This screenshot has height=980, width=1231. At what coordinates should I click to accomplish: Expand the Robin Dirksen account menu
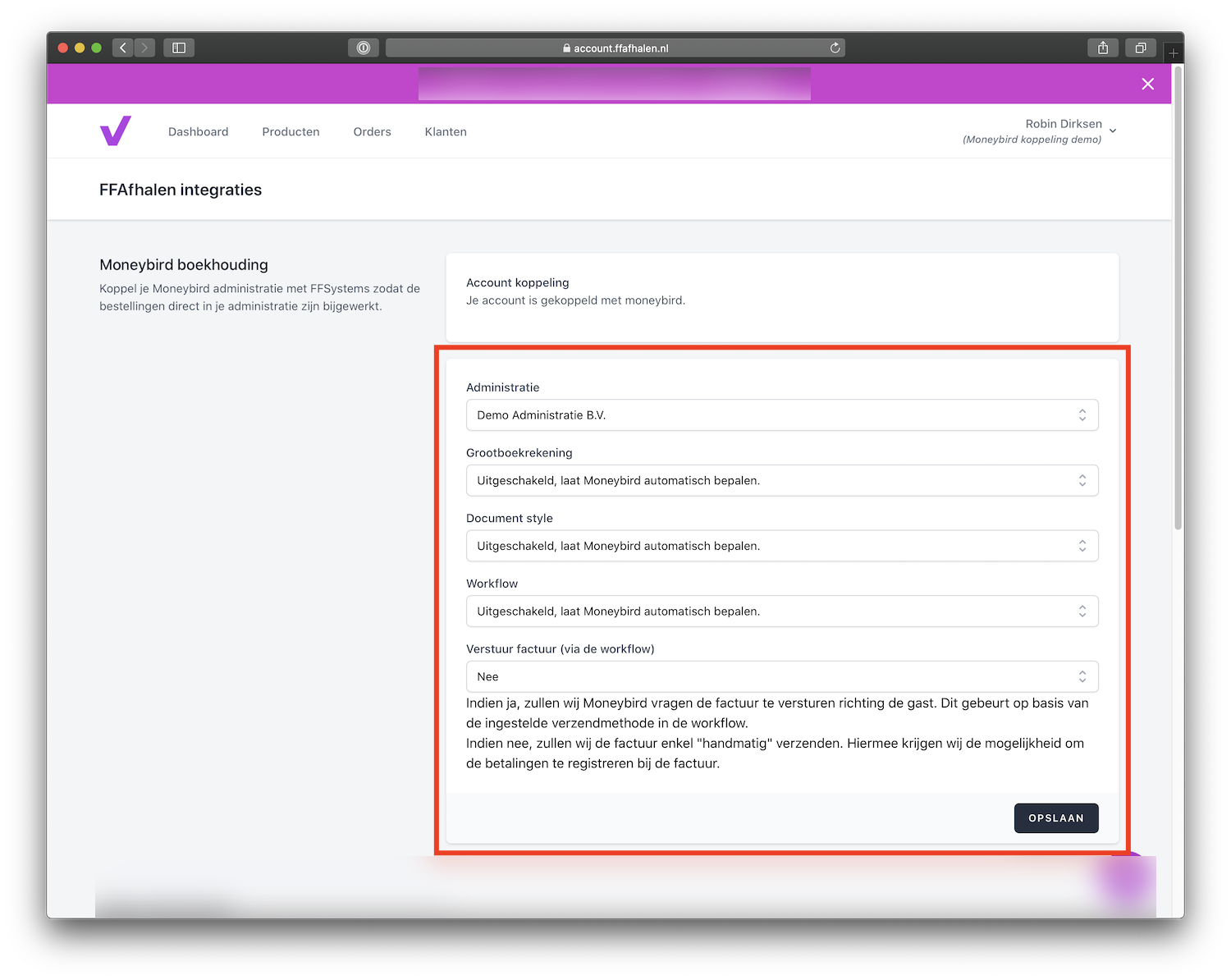tap(1040, 131)
